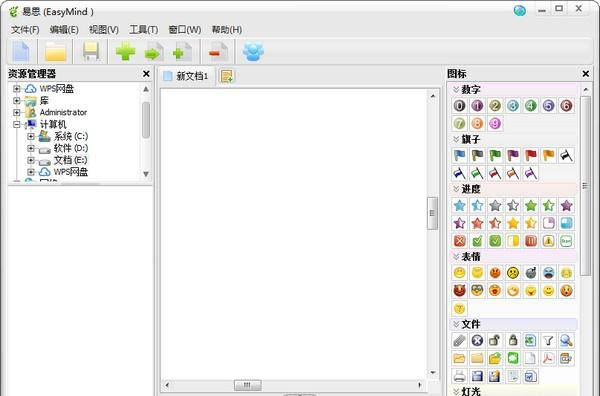
Task: Select 计算机 in the resource tree
Action: [53, 124]
